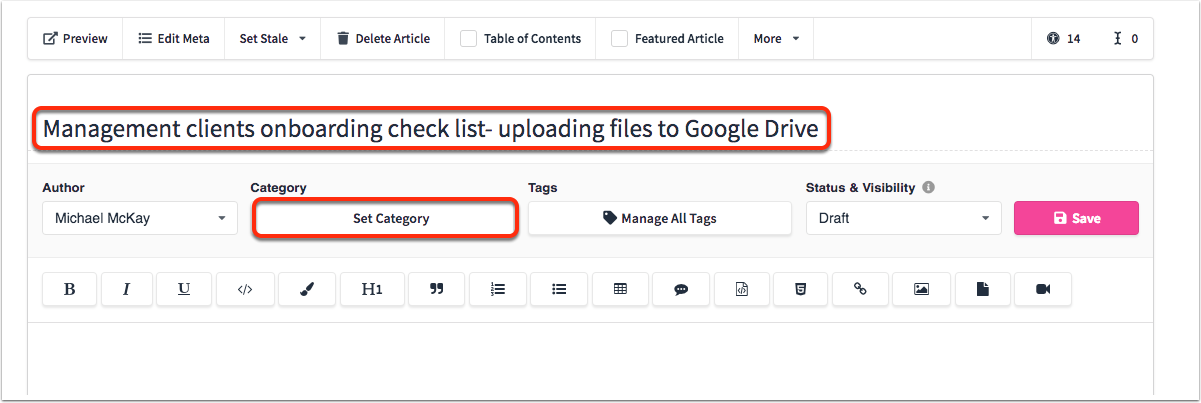
Task: Open the More menu
Action: 776,39
